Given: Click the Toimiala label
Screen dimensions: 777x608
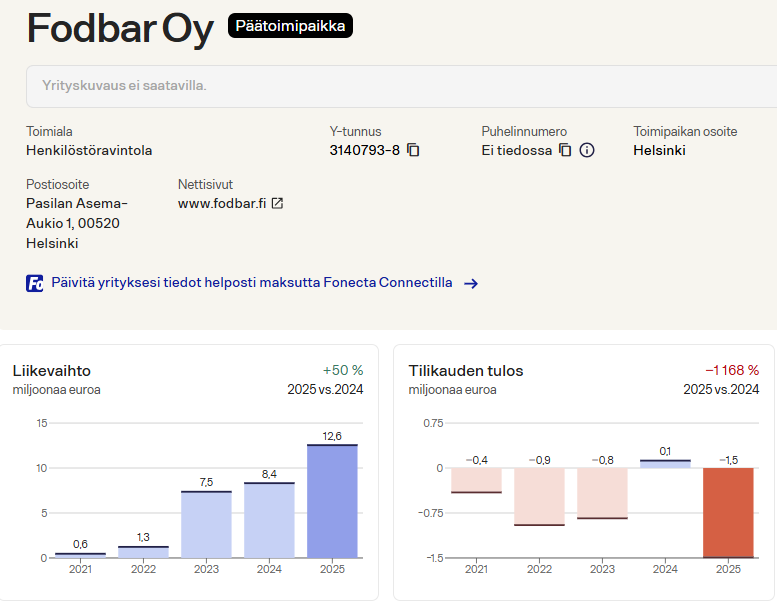Looking at the screenshot, I should tap(49, 131).
